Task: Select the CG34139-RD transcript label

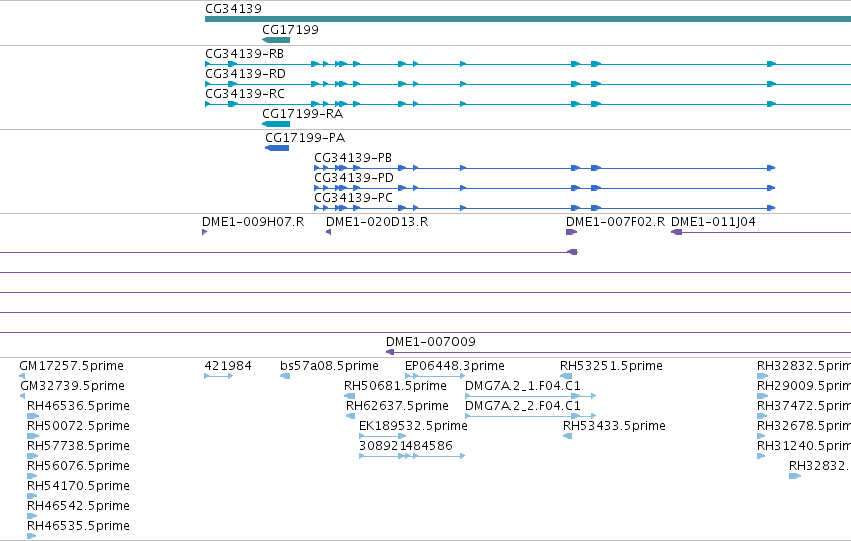Action: (245, 74)
